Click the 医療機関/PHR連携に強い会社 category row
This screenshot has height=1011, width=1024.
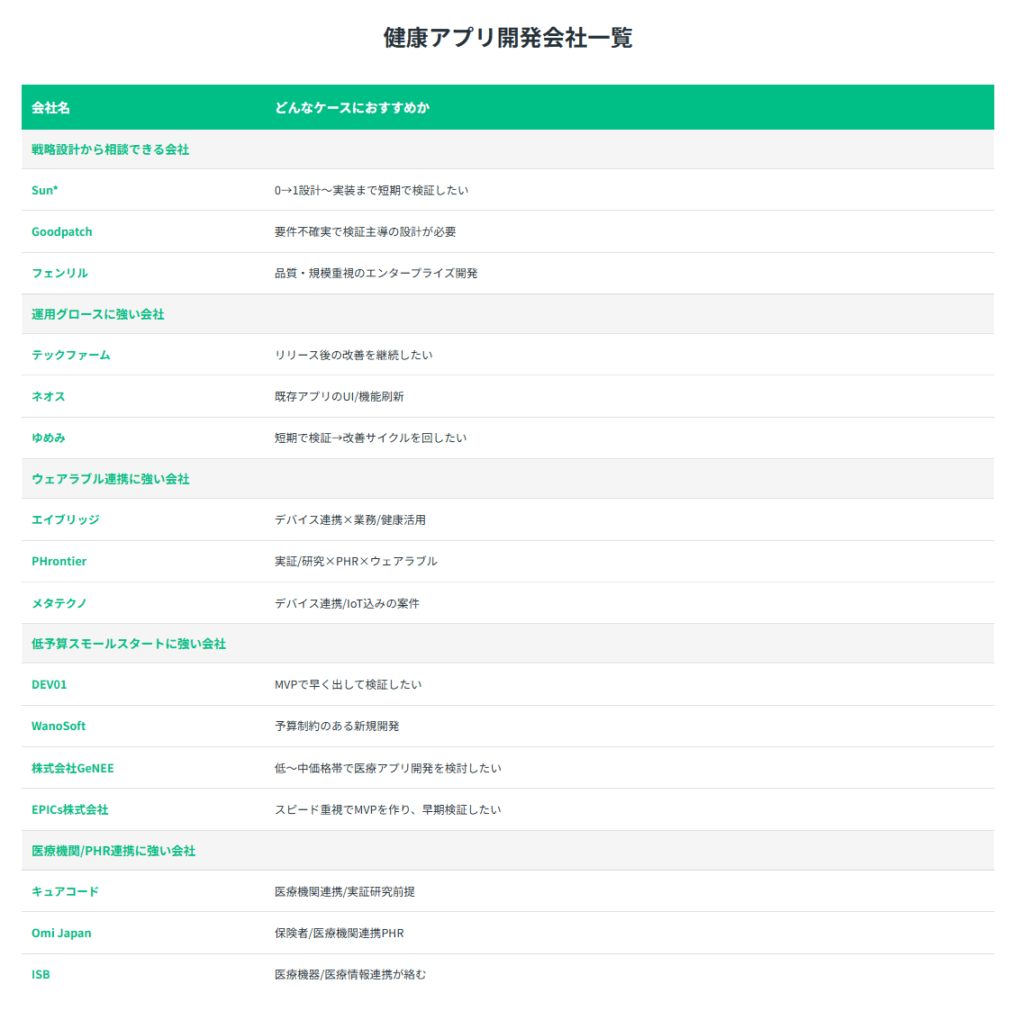click(x=113, y=850)
